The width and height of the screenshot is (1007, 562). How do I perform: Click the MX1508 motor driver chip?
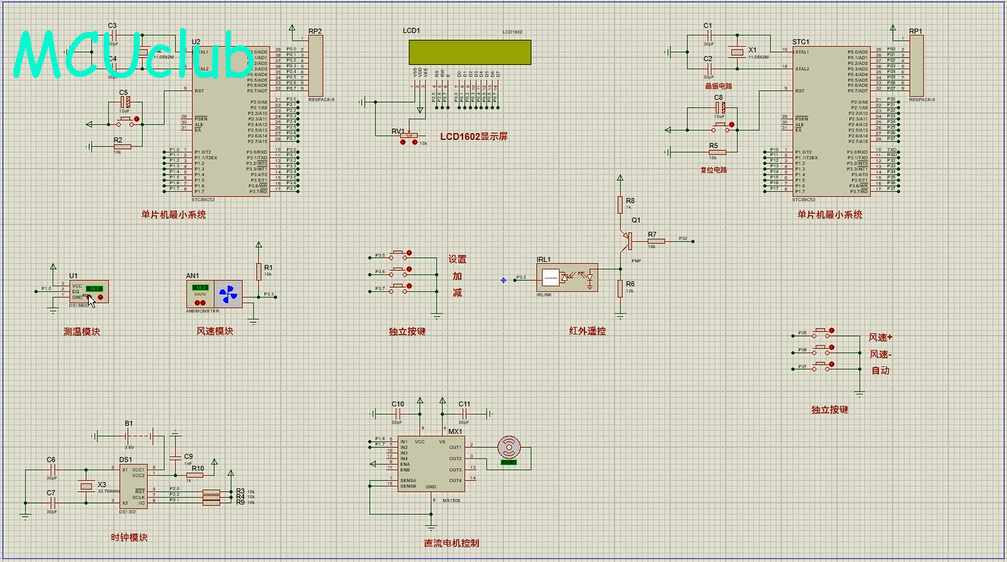click(431, 465)
